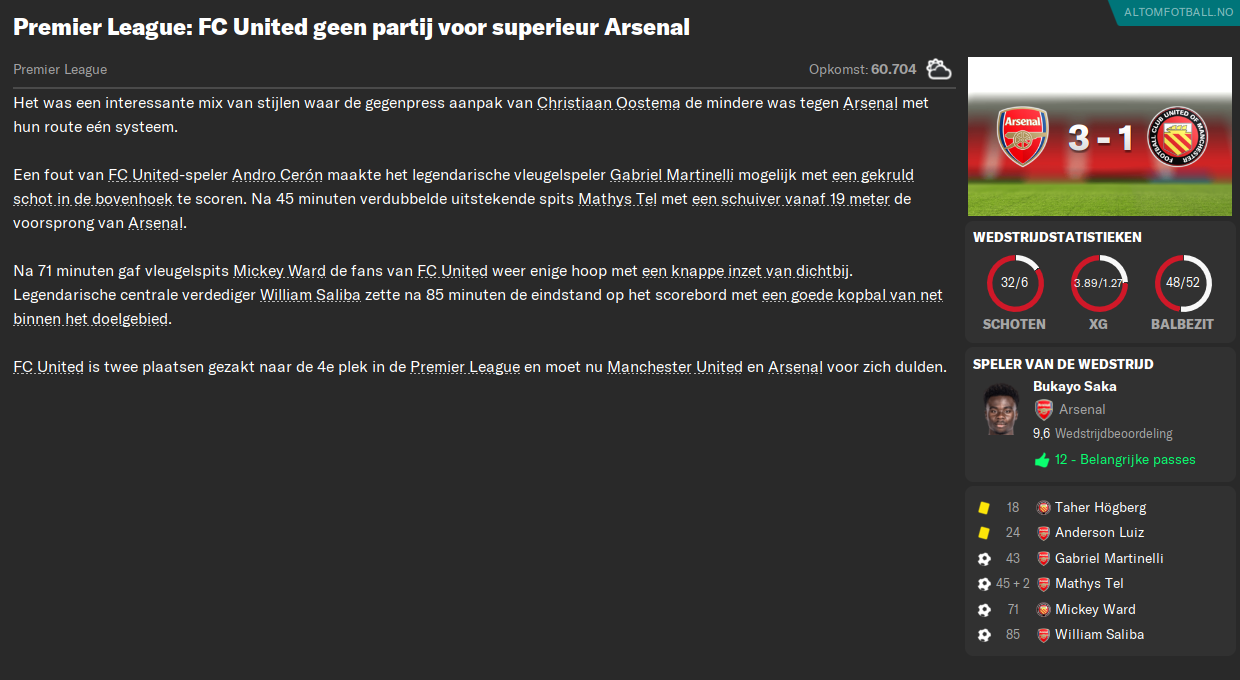
Task: Click the Balbezit possession circle
Action: [1183, 282]
